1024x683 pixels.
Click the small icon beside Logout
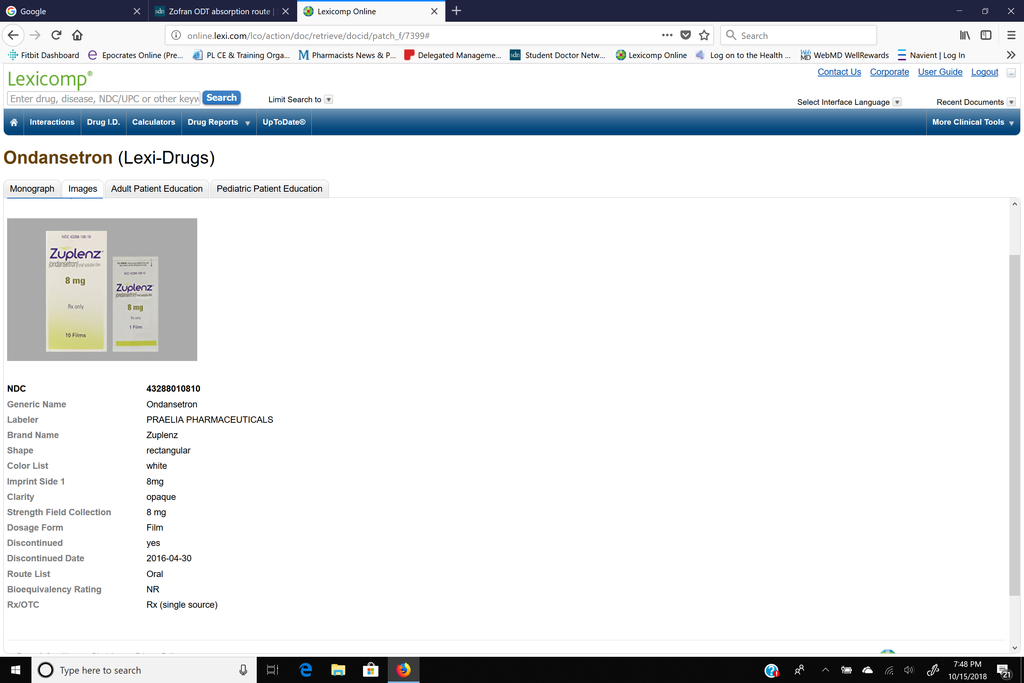pyautogui.click(x=1011, y=72)
